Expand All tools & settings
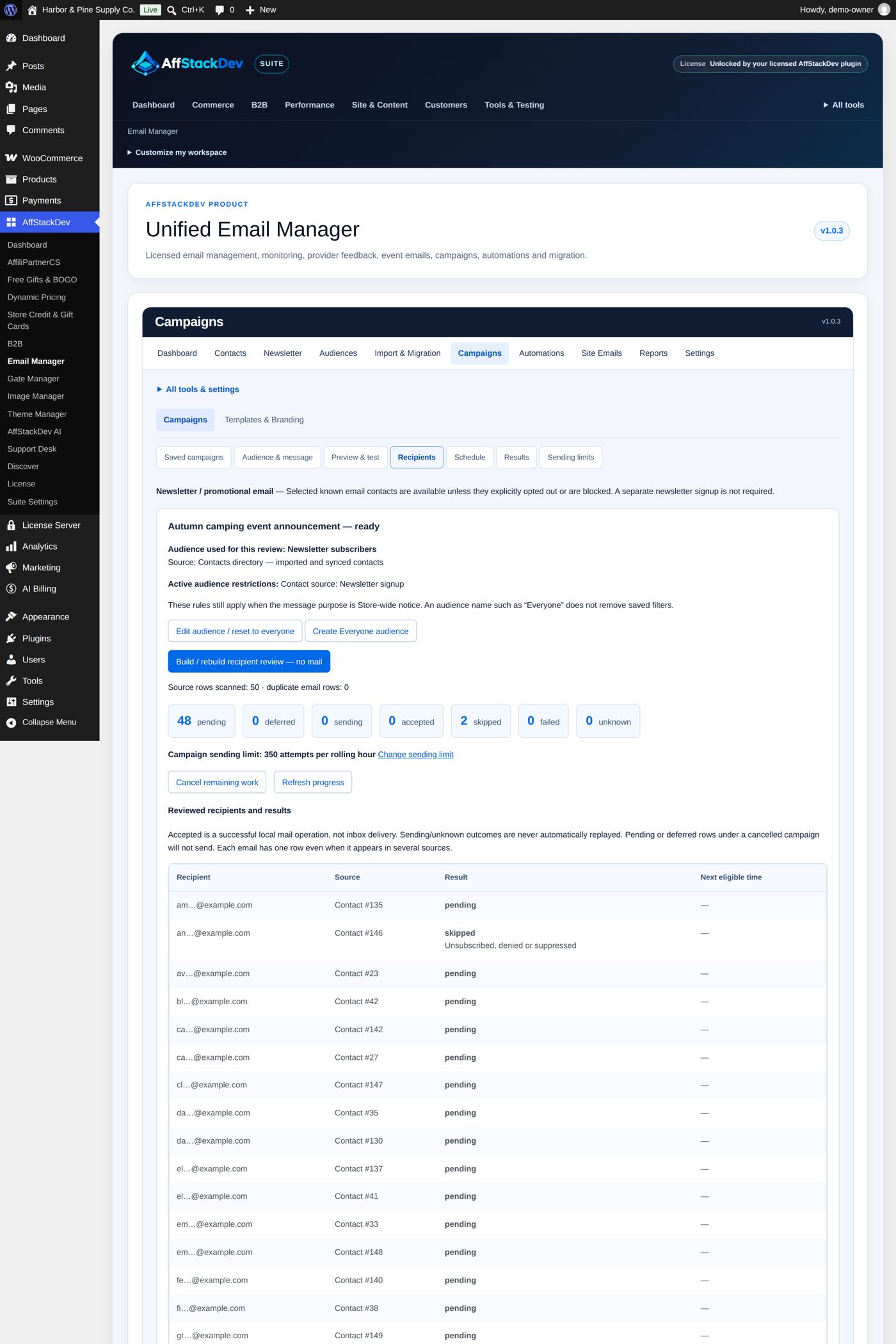This screenshot has width=896, height=1344. tap(198, 389)
